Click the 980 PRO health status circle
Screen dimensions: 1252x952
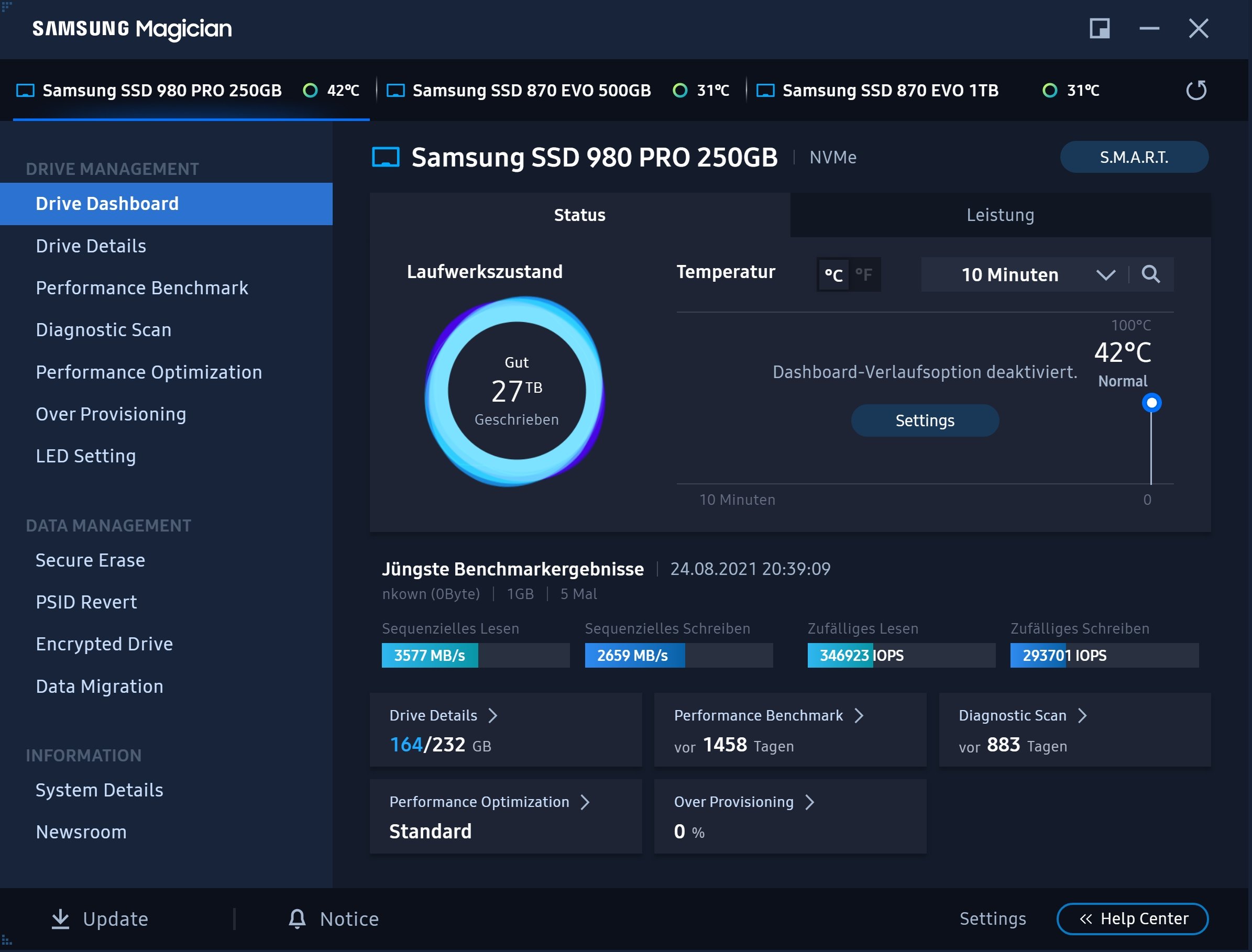tap(310, 90)
